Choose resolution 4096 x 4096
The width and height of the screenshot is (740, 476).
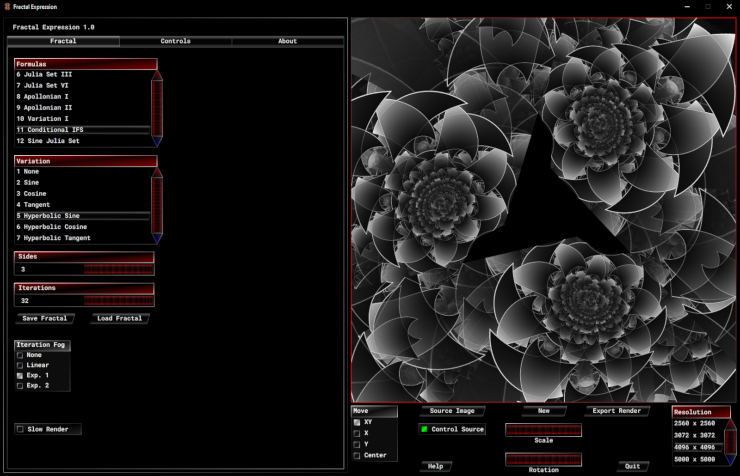coord(698,447)
